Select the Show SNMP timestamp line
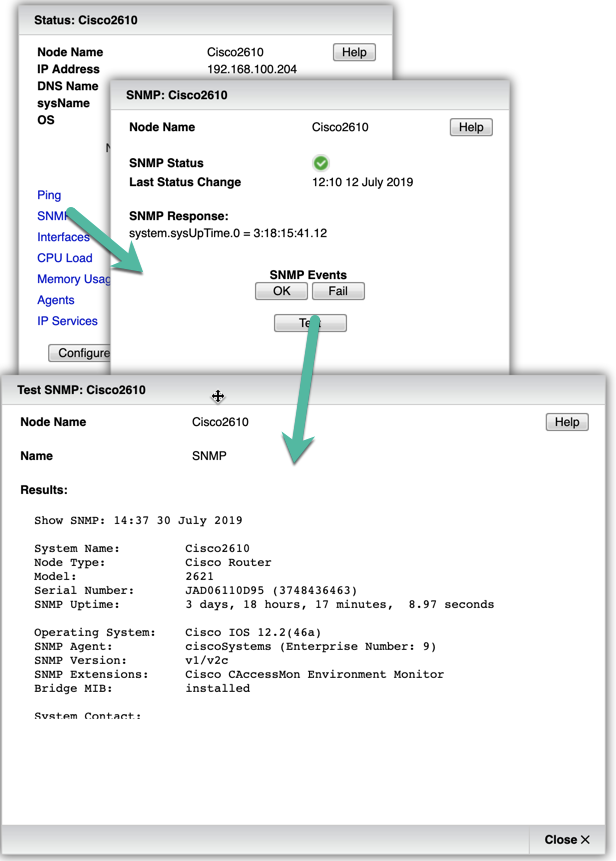This screenshot has width=616, height=861. [x=138, y=521]
